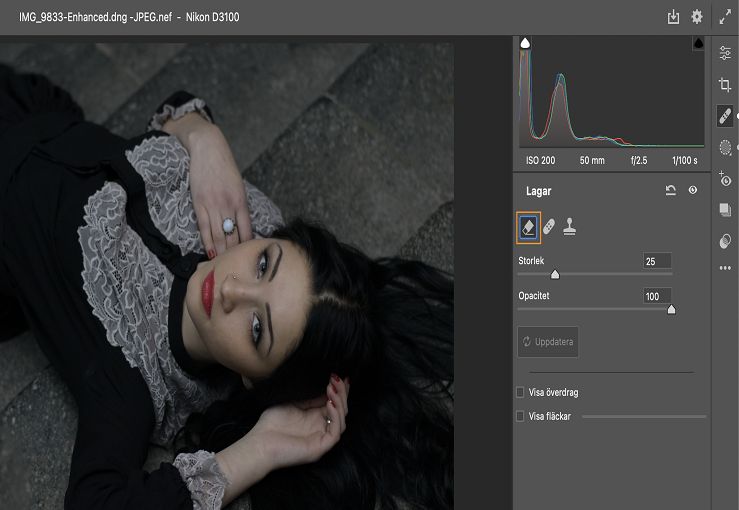Click the save image icon in title bar
Image resolution: width=739 pixels, height=510 pixels.
tap(673, 17)
